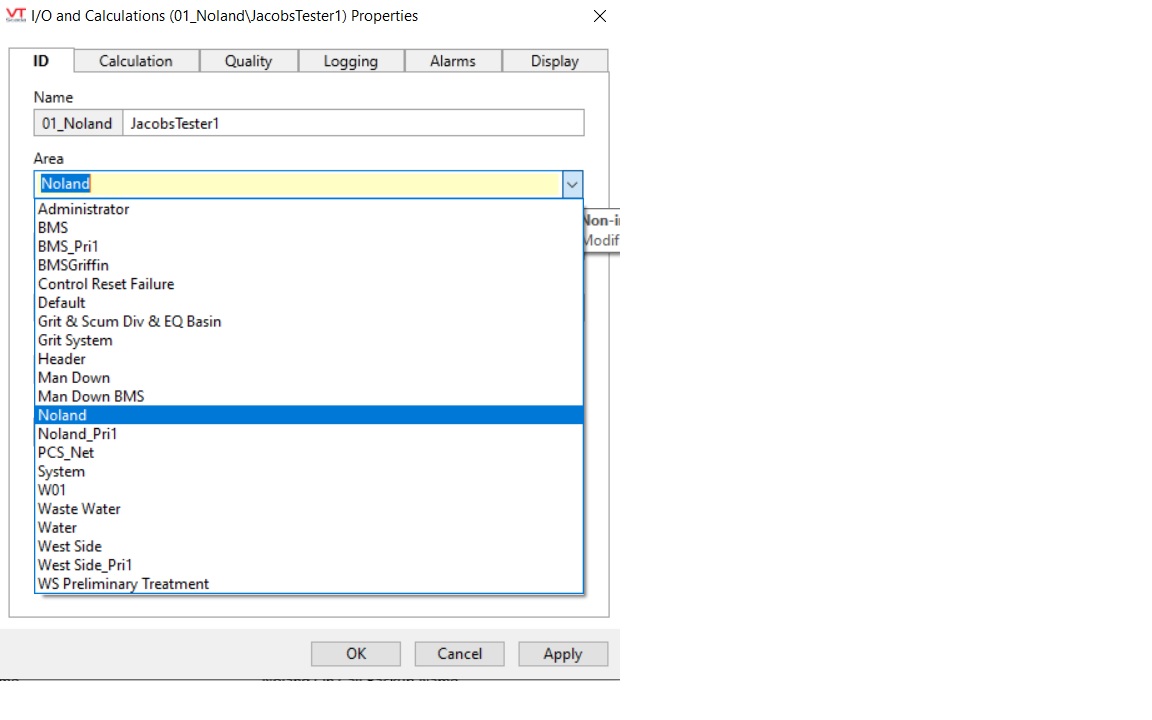This screenshot has height=720, width=1152.
Task: Open the Quality tab
Action: point(248,61)
